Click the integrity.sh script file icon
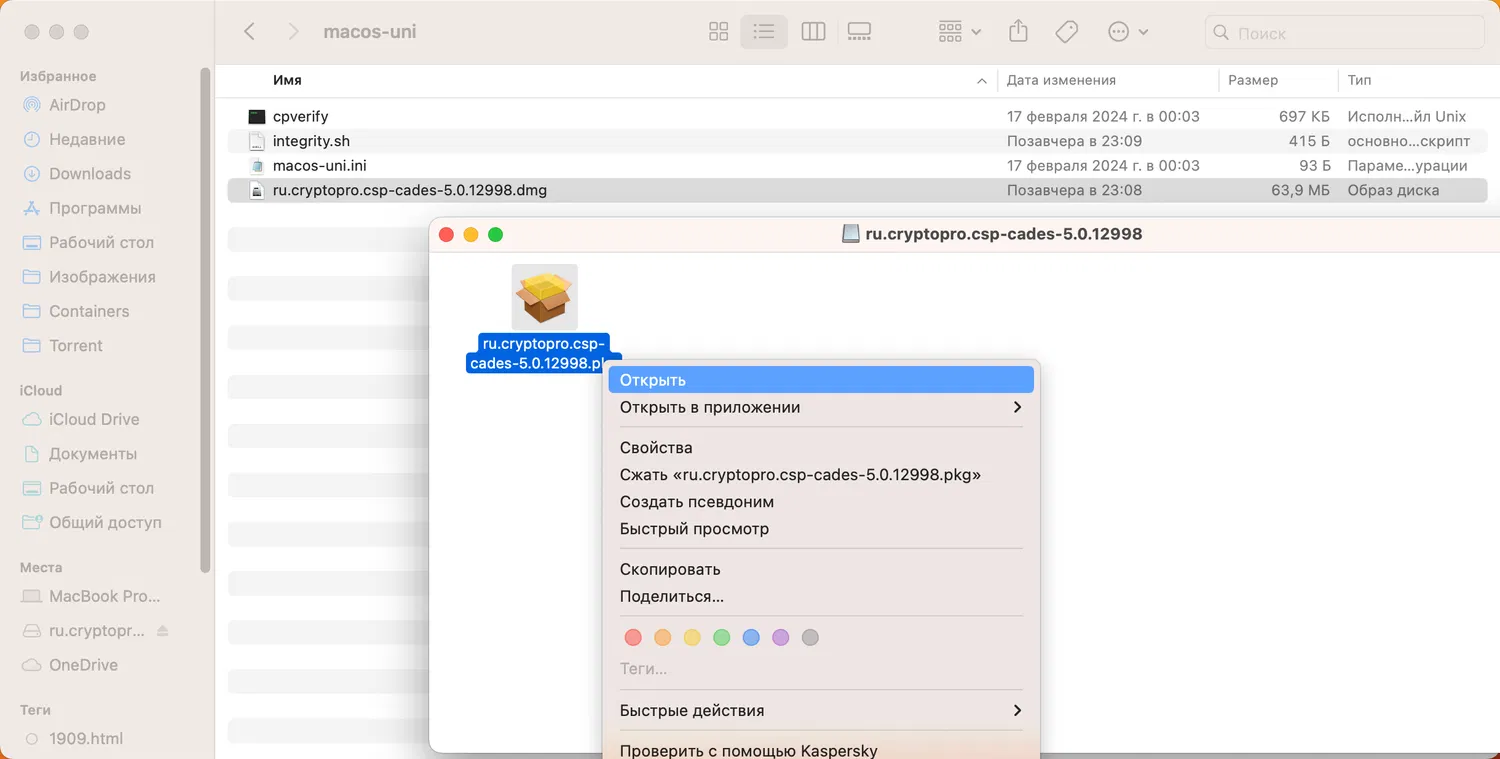Viewport: 1500px width, 759px height. click(257, 141)
